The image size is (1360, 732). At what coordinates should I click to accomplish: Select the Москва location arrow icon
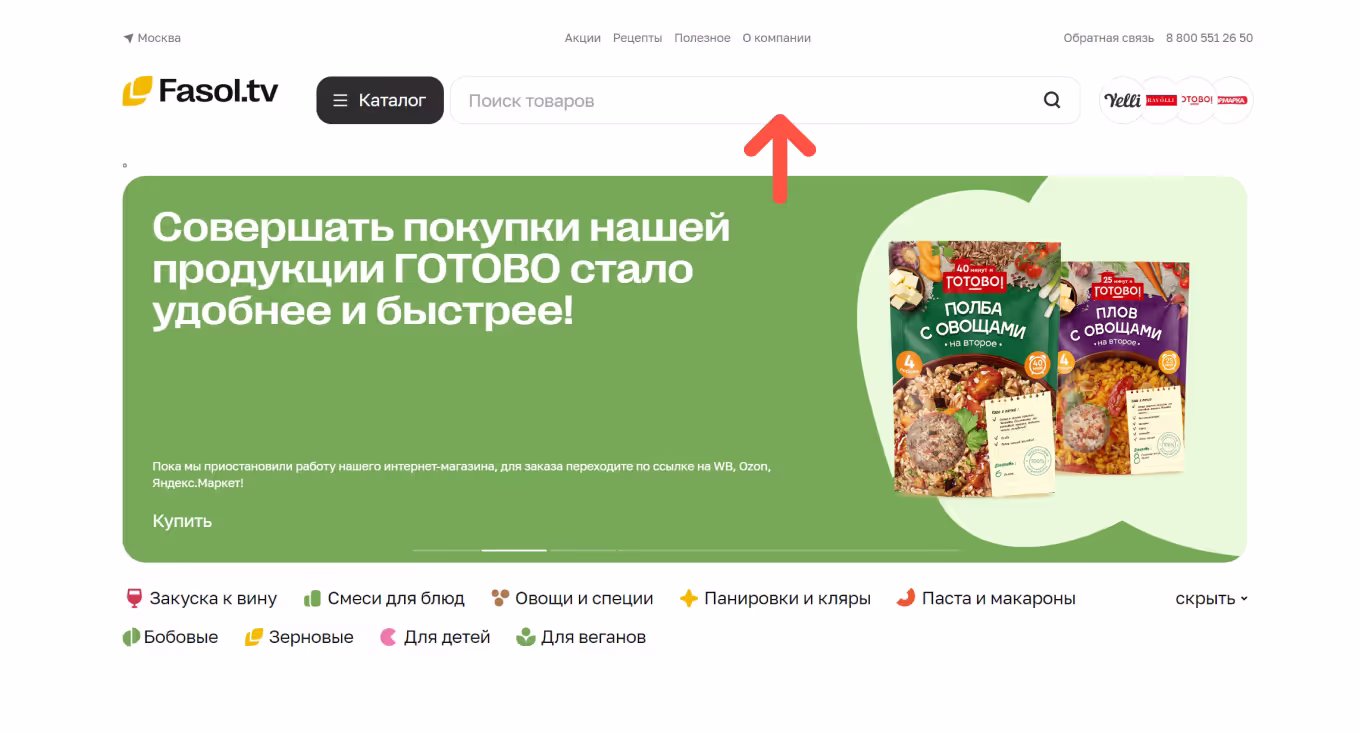[128, 38]
